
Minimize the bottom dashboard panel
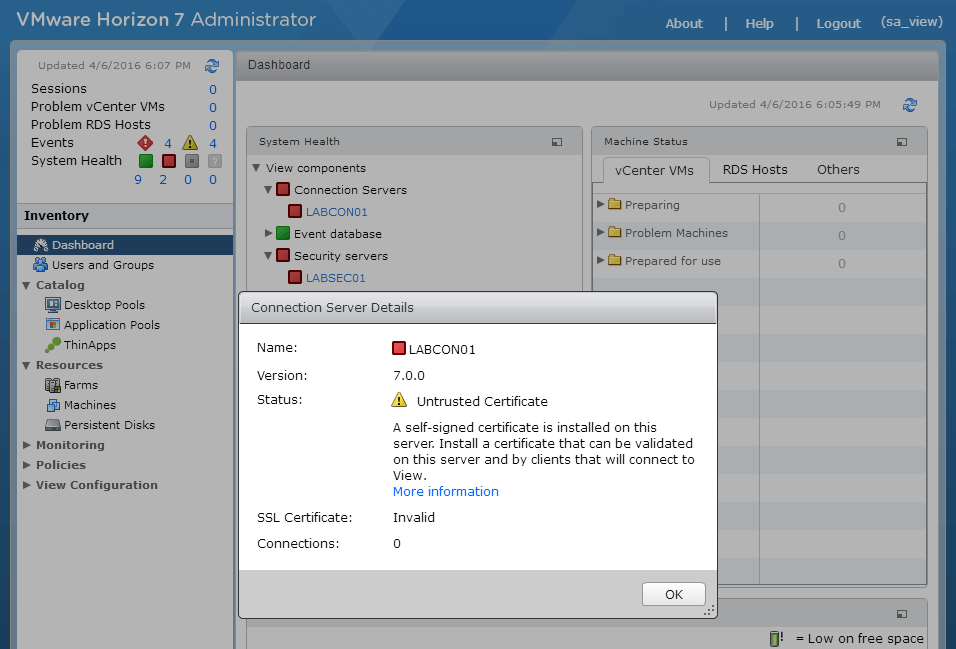(x=902, y=614)
